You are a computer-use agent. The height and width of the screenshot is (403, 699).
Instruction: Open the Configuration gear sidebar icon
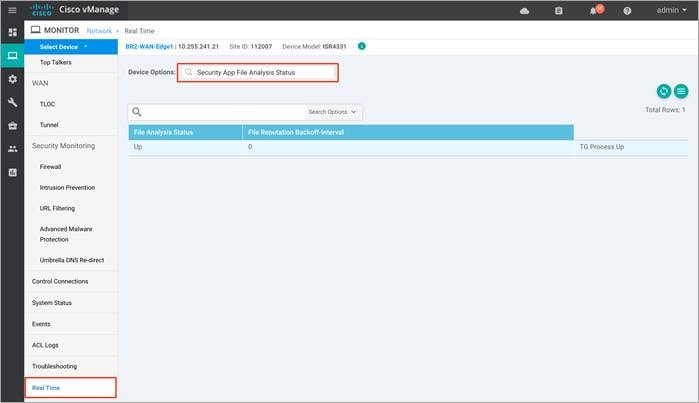tap(12, 79)
